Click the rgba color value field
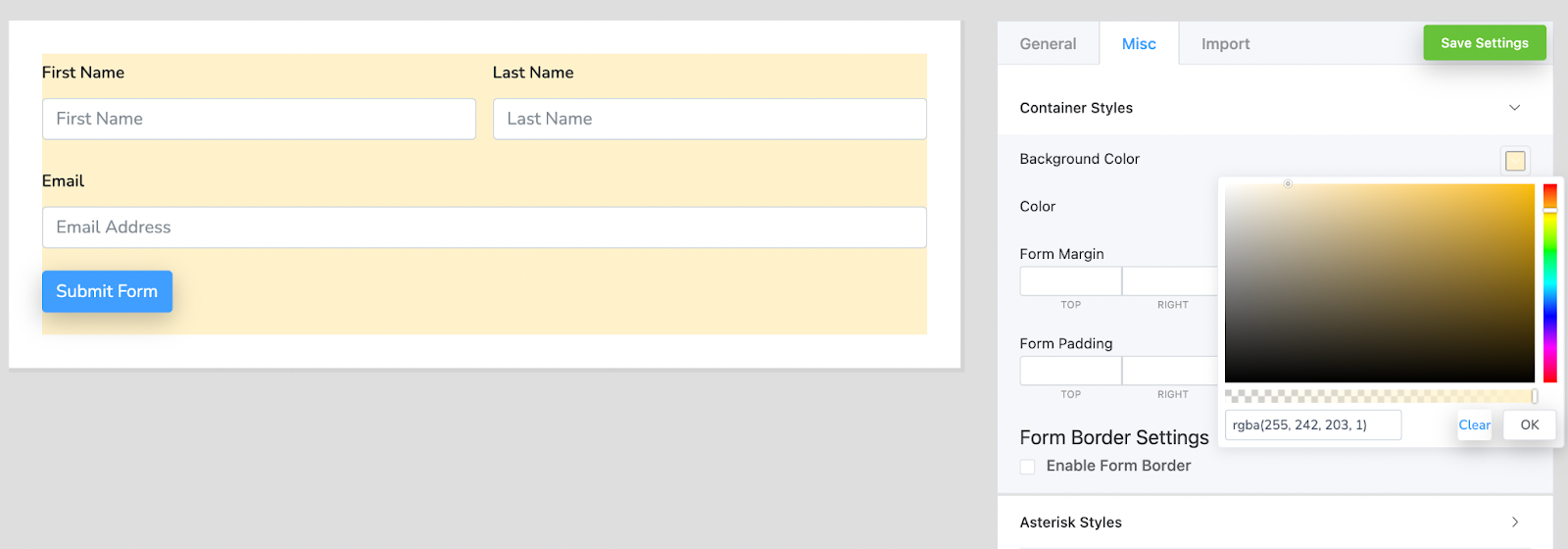The height and width of the screenshot is (549, 1568). click(1312, 424)
